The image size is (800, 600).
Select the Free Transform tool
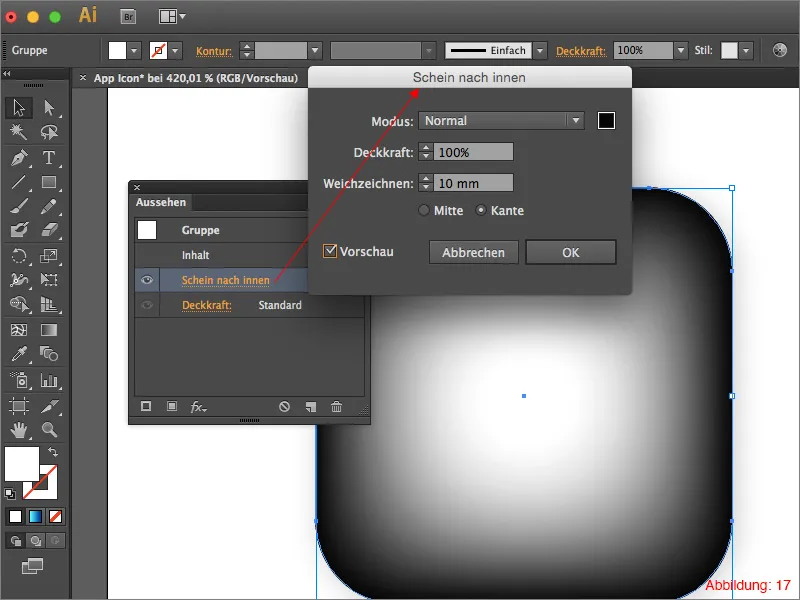[x=49, y=279]
